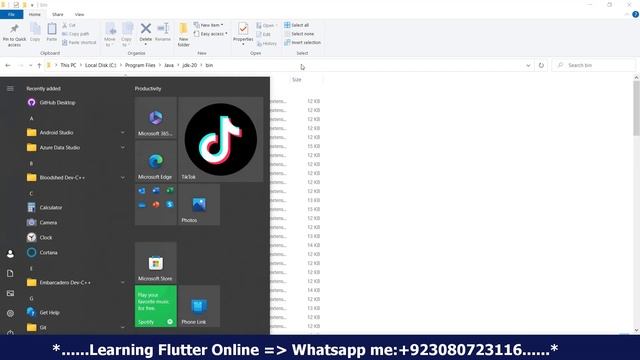Click Invert selection in ribbon
Image resolution: width=640 pixels, height=360 pixels.
coord(302,42)
